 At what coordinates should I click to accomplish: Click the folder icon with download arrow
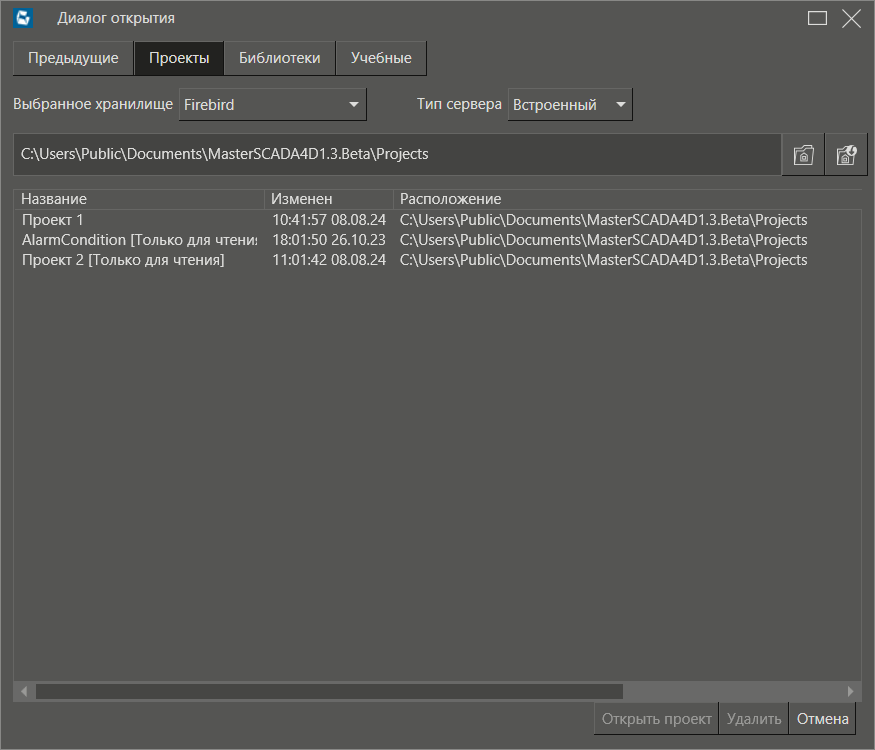[x=846, y=155]
